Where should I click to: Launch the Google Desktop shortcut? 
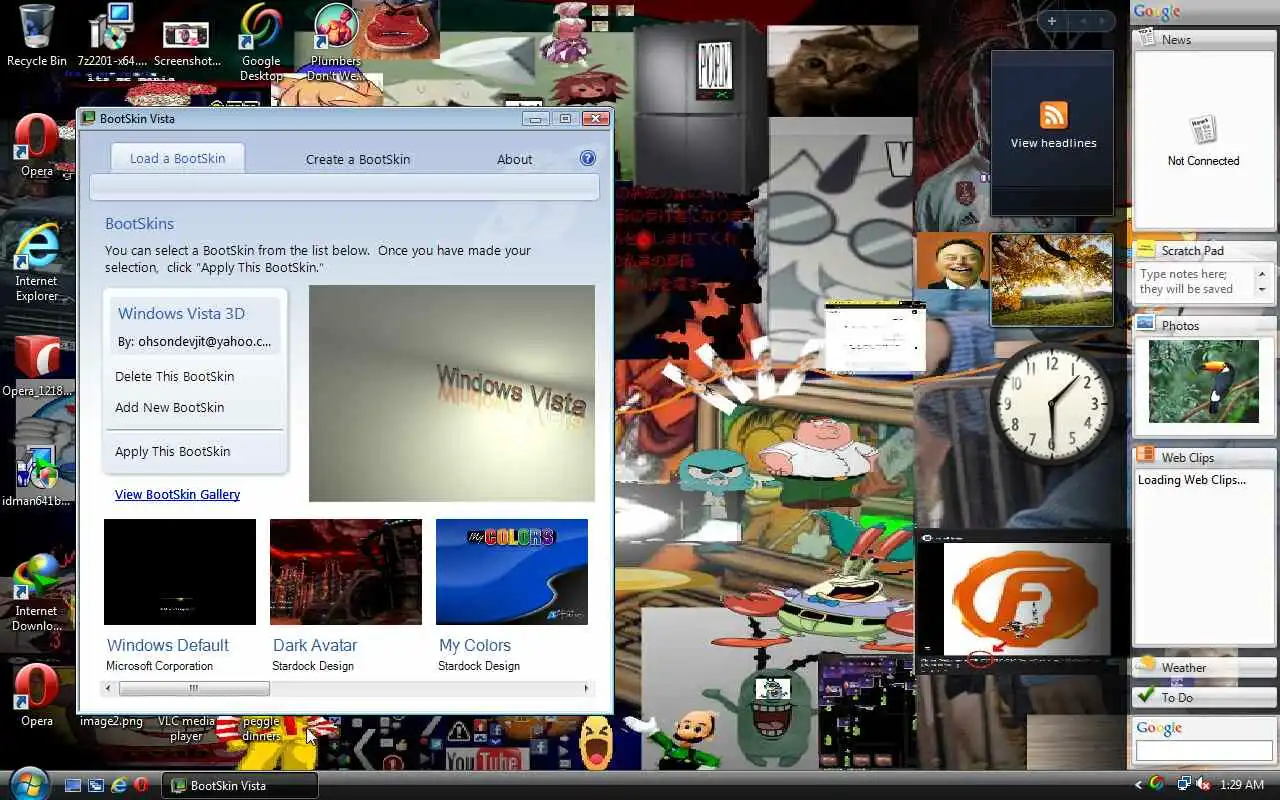(x=261, y=42)
